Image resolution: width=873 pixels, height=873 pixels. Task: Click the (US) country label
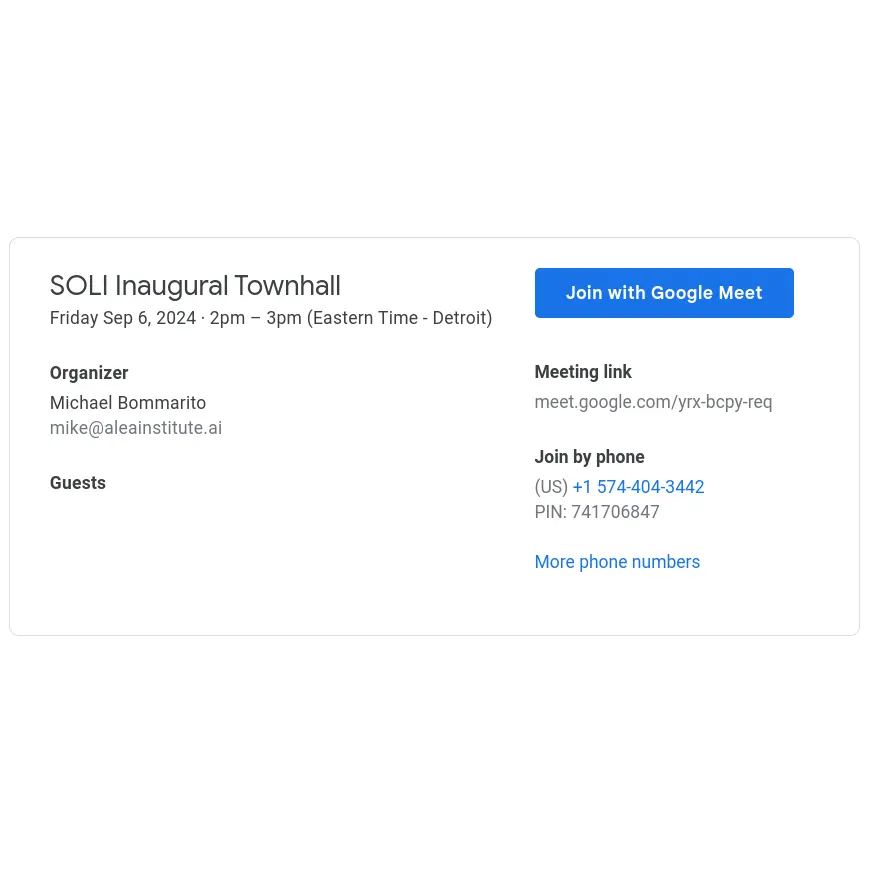(x=551, y=487)
